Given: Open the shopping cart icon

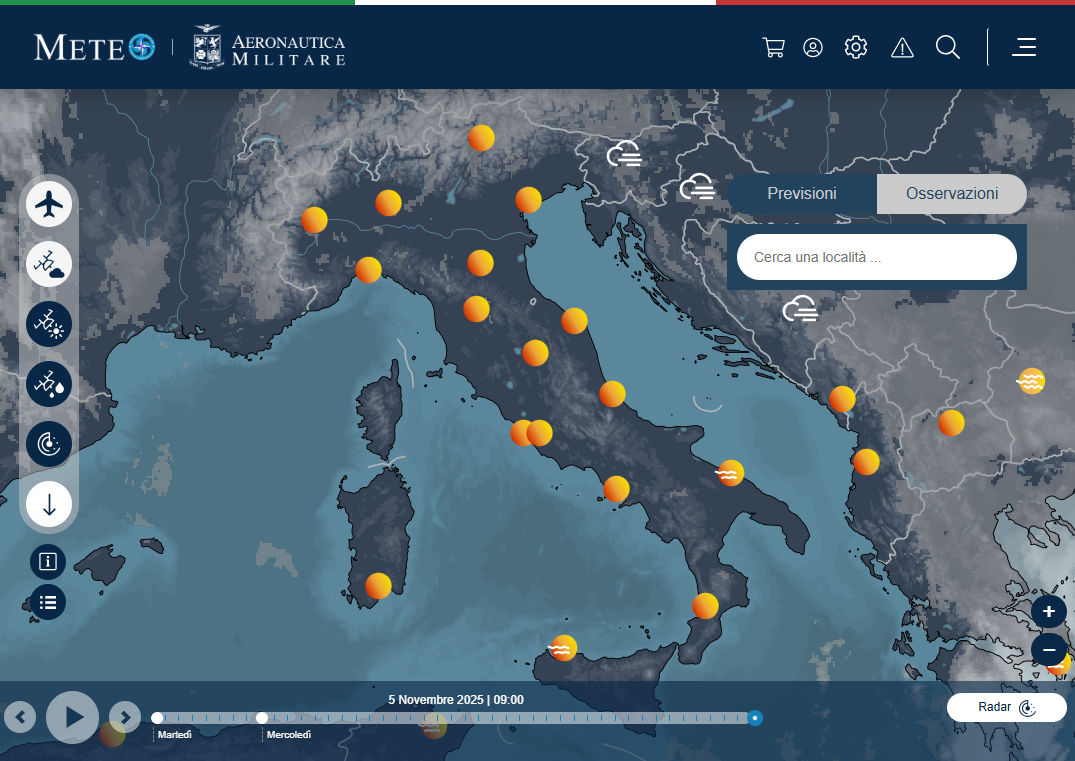Looking at the screenshot, I should [x=773, y=48].
